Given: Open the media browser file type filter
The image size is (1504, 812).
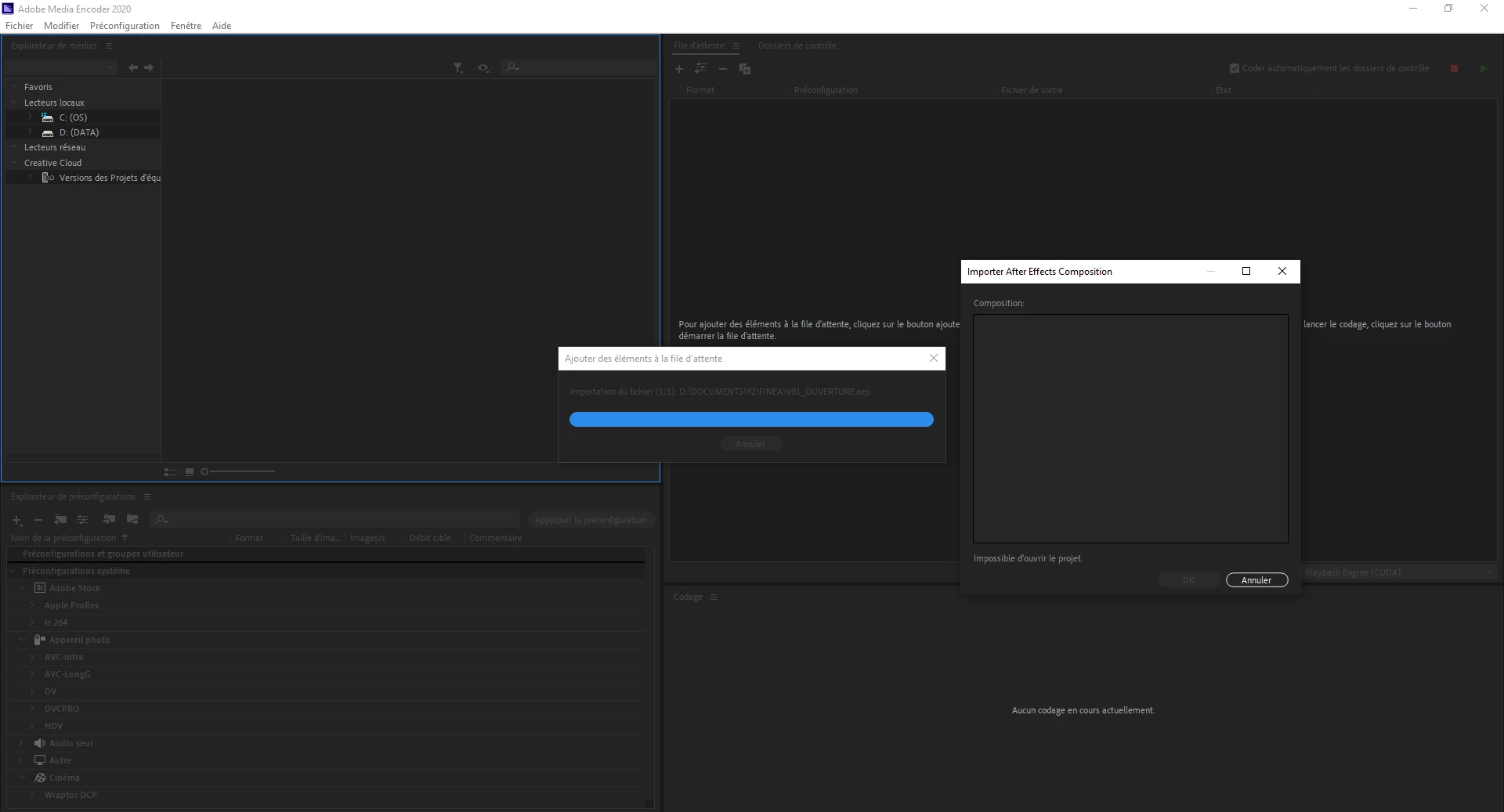Looking at the screenshot, I should [x=458, y=68].
